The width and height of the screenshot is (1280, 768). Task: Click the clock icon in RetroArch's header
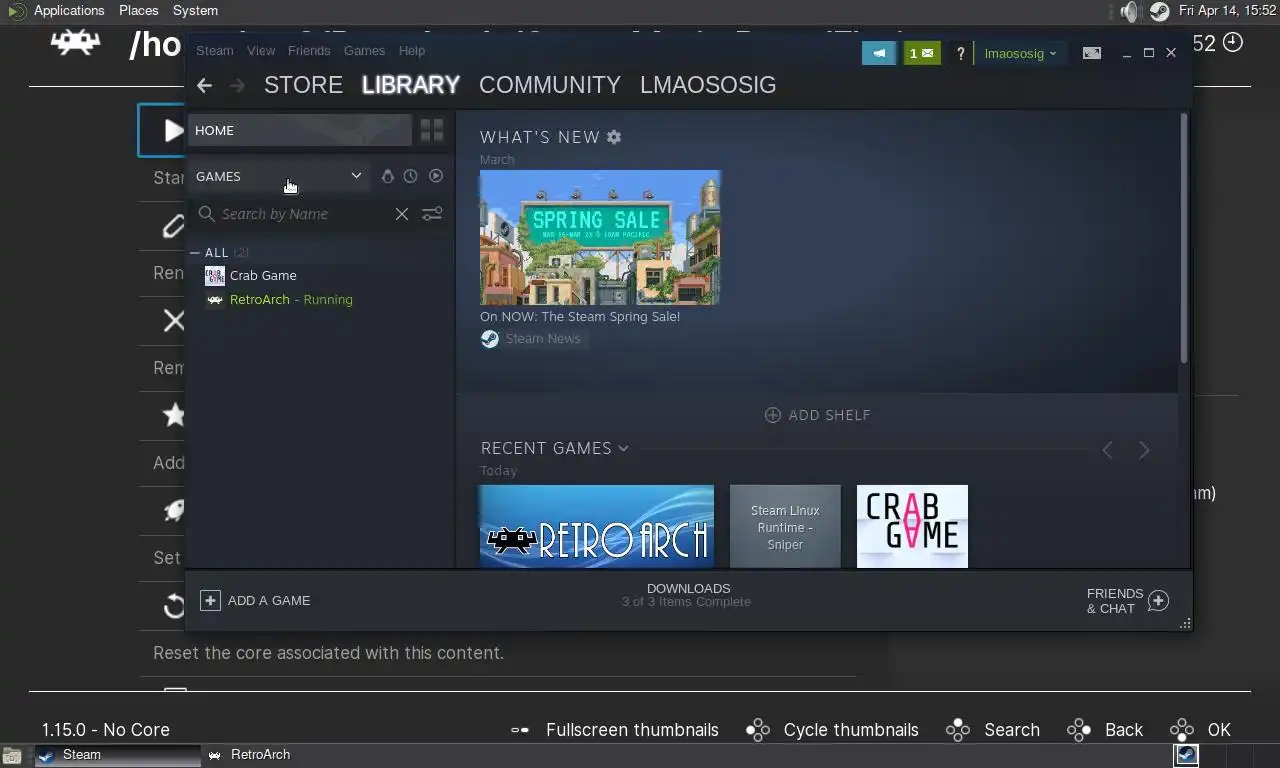click(1233, 42)
